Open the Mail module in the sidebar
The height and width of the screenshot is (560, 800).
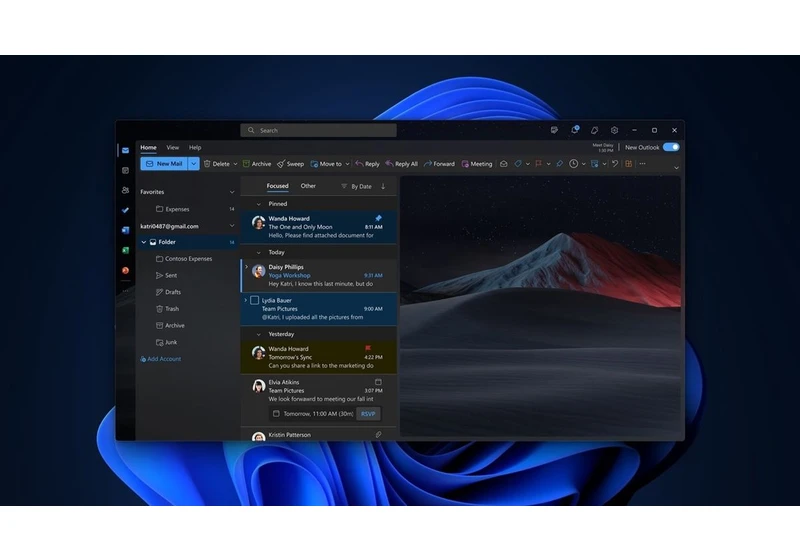126,150
